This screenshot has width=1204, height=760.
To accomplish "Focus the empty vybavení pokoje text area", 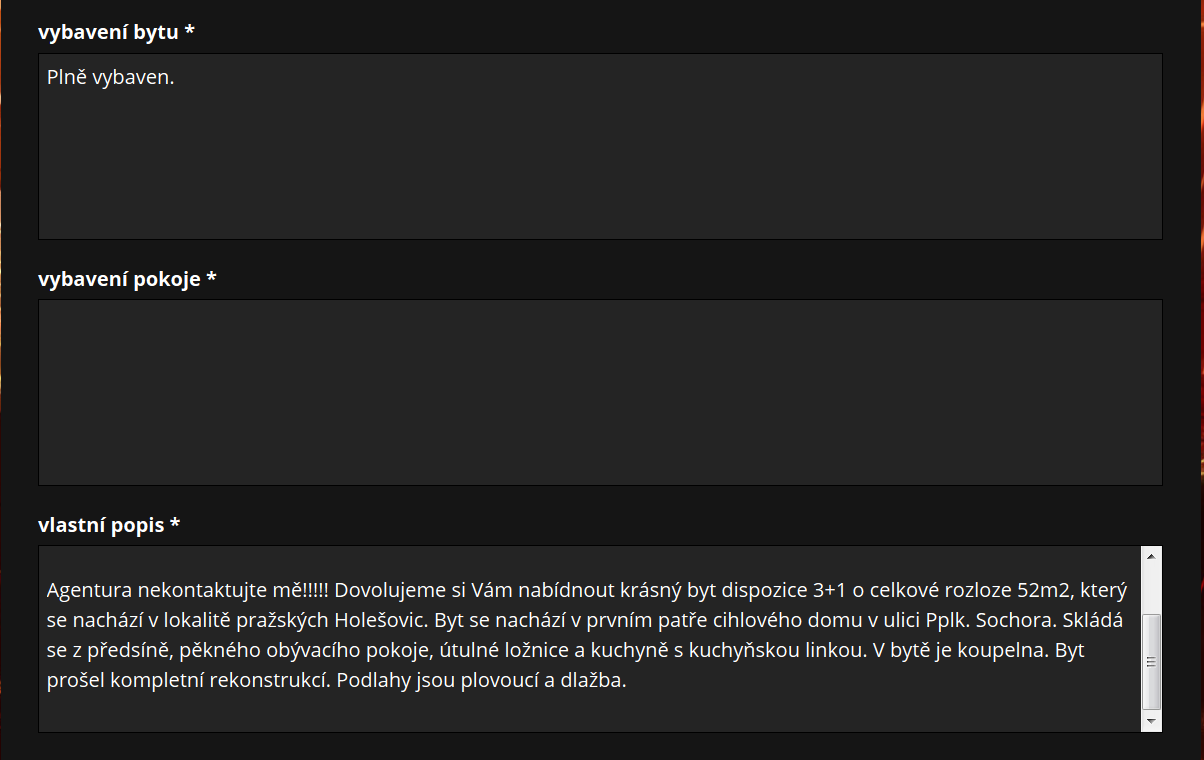I will tap(600, 392).
